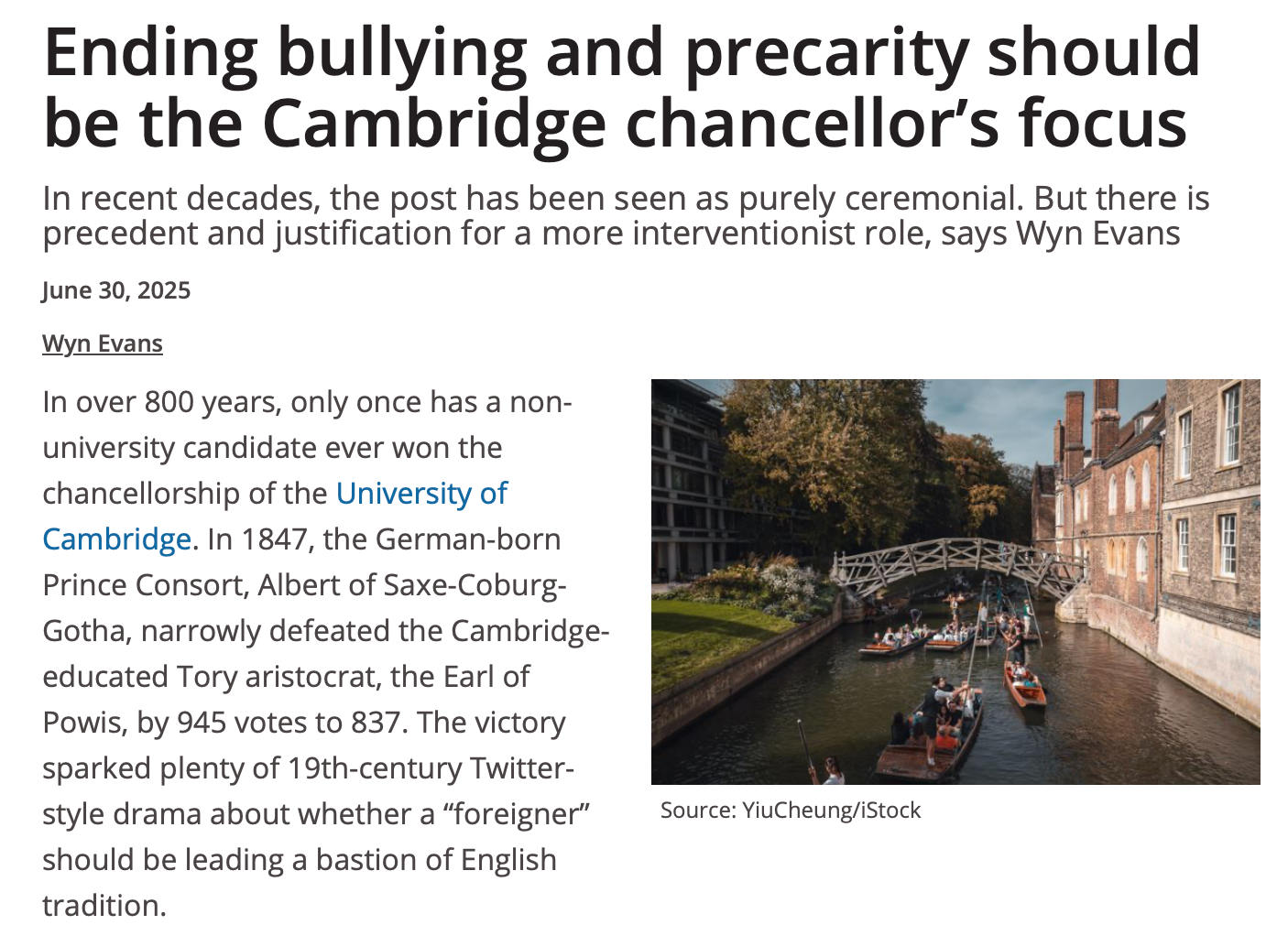
Task: Click the Source: YiuCheung/iStock caption
Action: (x=791, y=811)
